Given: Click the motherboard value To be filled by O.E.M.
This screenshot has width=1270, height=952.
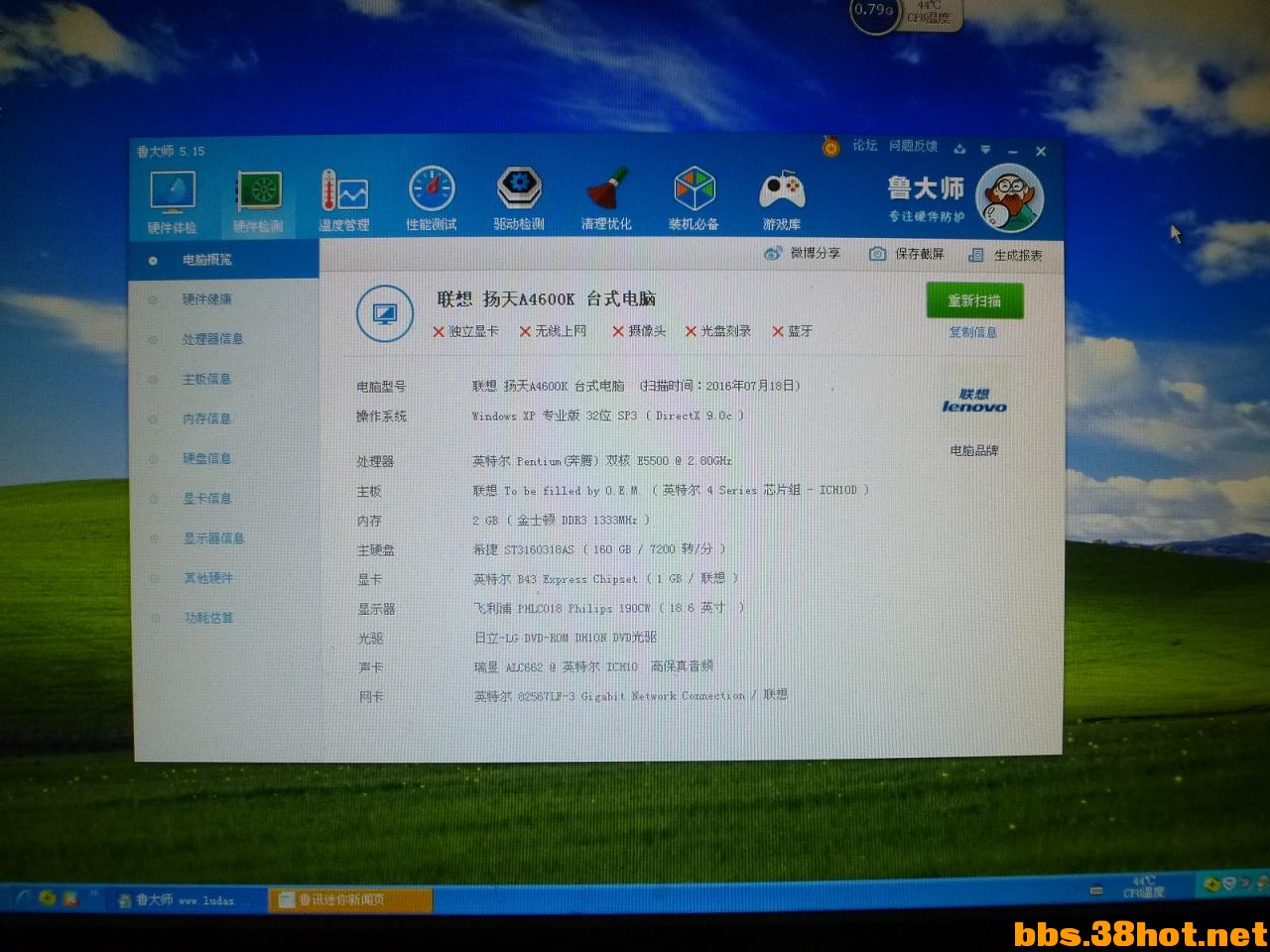Looking at the screenshot, I should [670, 490].
